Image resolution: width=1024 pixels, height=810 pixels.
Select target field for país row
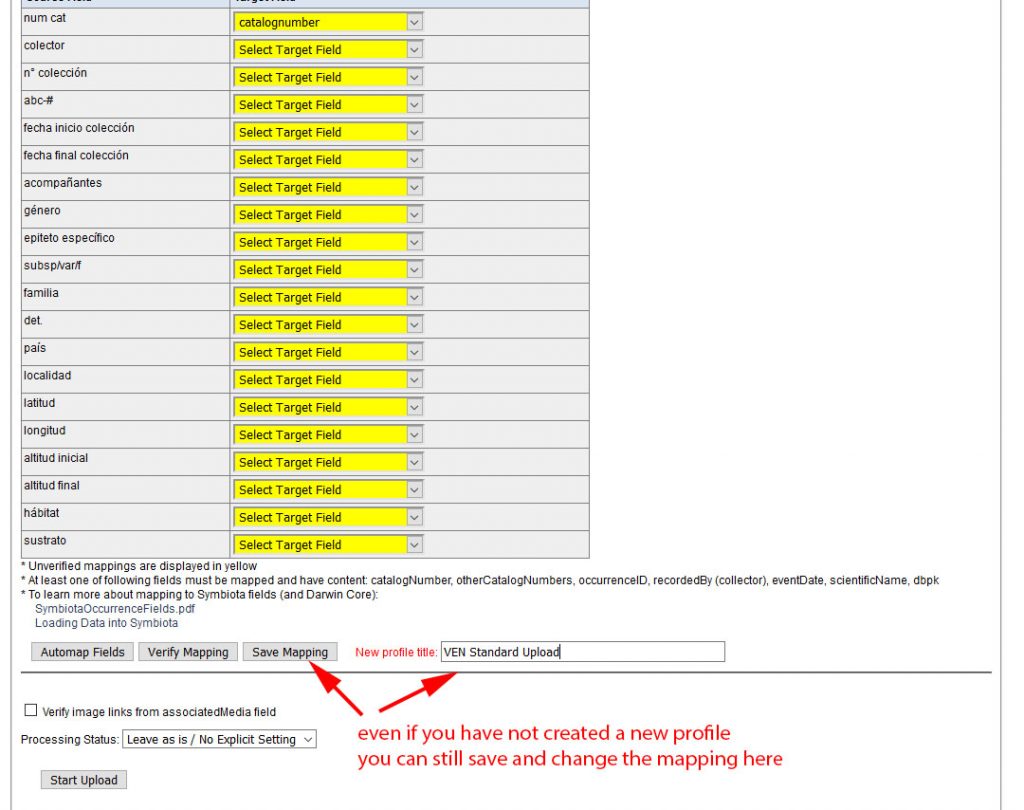click(328, 352)
